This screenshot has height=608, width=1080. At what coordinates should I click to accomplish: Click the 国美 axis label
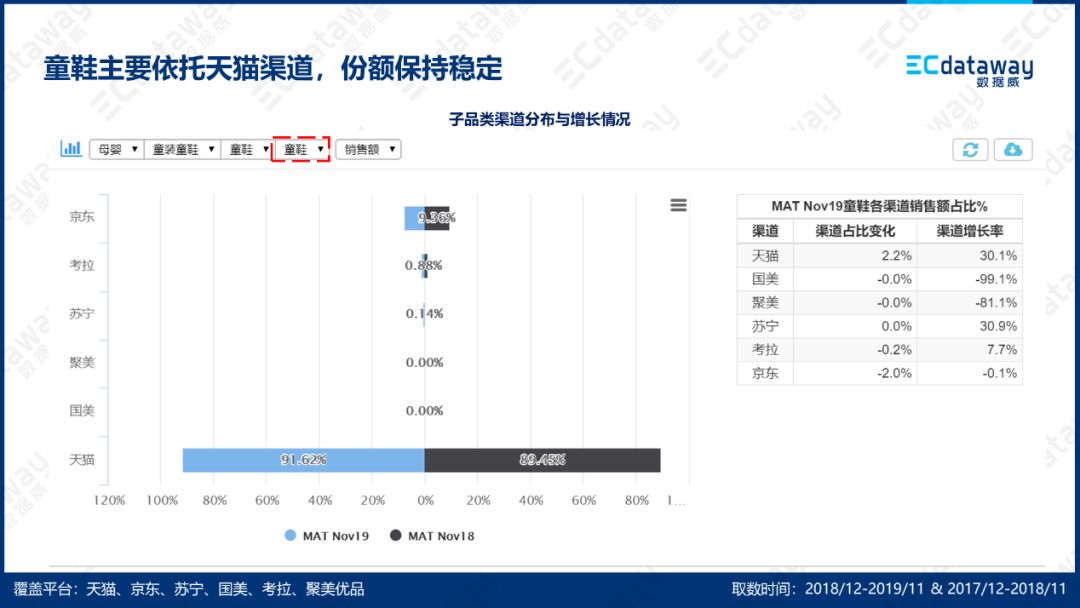point(81,410)
